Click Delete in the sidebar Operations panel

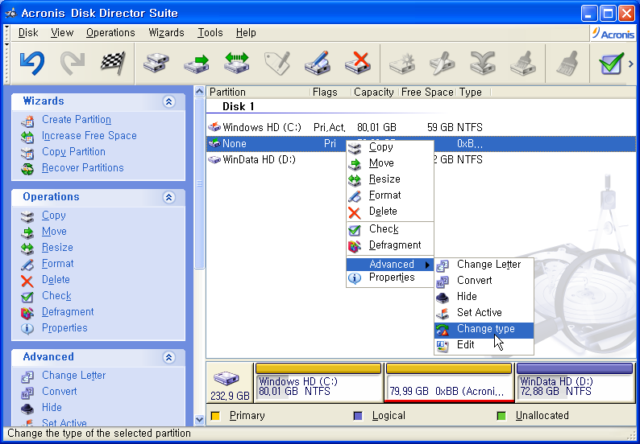pyautogui.click(x=56, y=280)
